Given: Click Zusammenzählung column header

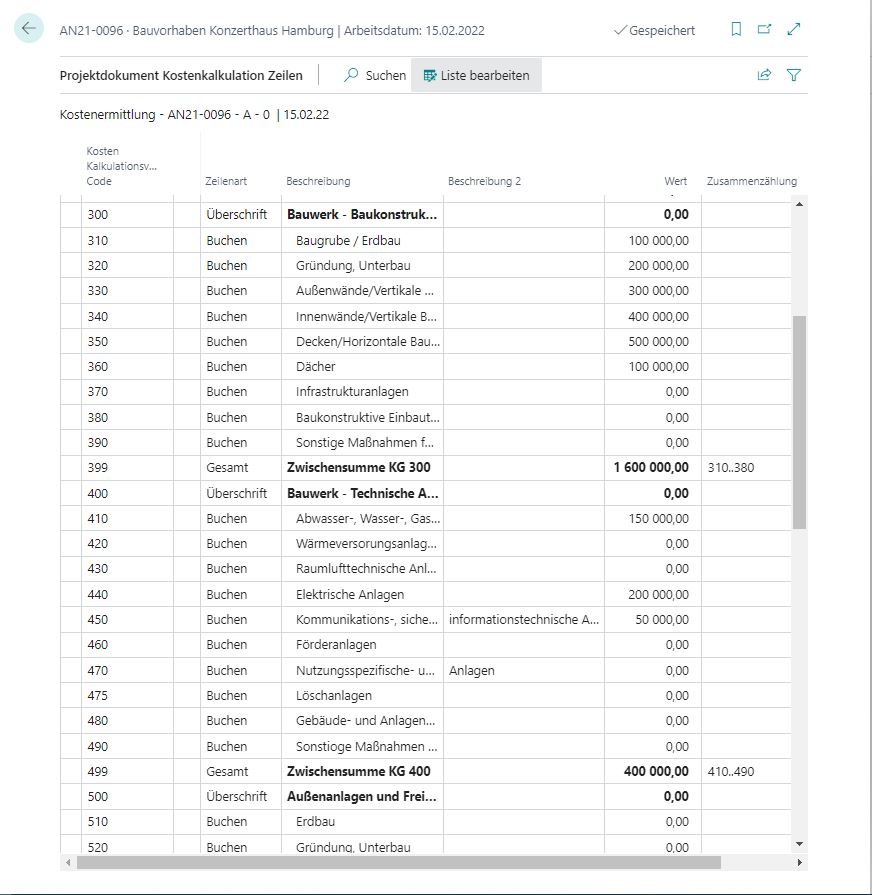Looking at the screenshot, I should (x=751, y=182).
